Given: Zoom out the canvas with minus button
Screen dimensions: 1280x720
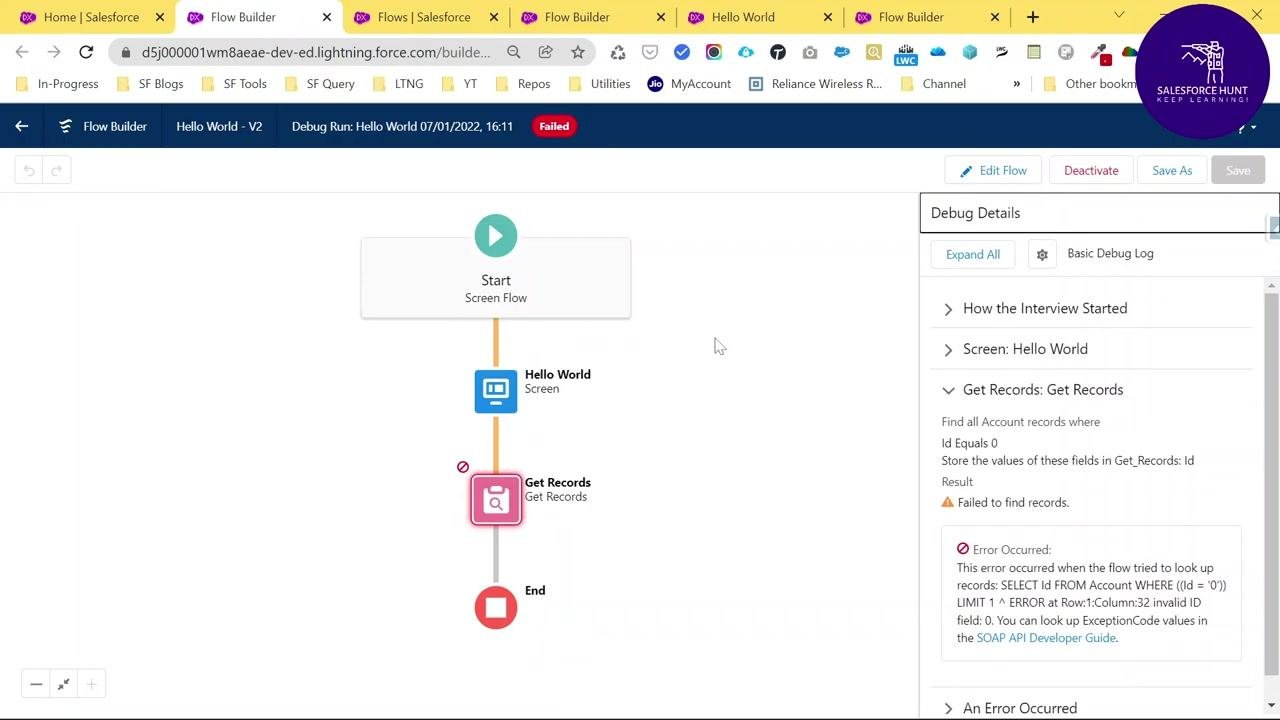Looking at the screenshot, I should (x=36, y=684).
